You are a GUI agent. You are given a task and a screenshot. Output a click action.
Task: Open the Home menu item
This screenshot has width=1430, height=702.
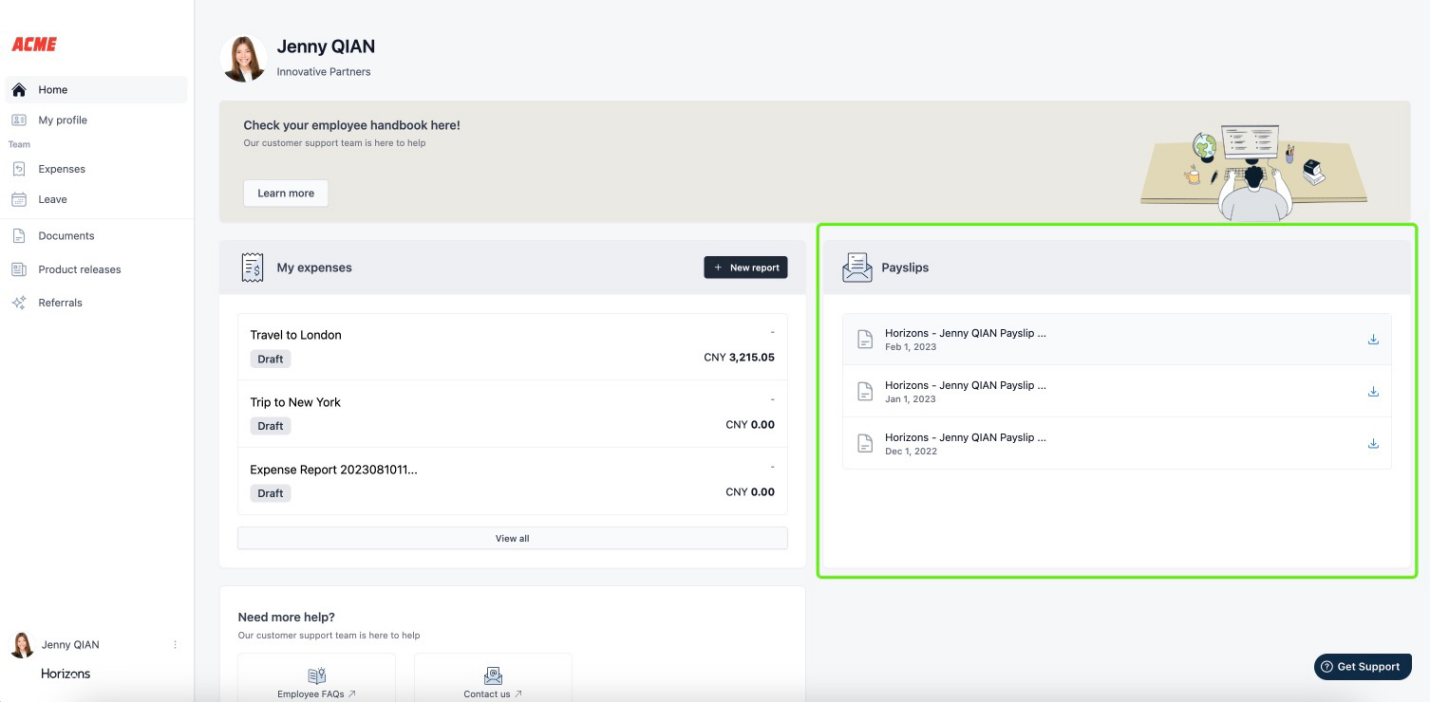[53, 90]
